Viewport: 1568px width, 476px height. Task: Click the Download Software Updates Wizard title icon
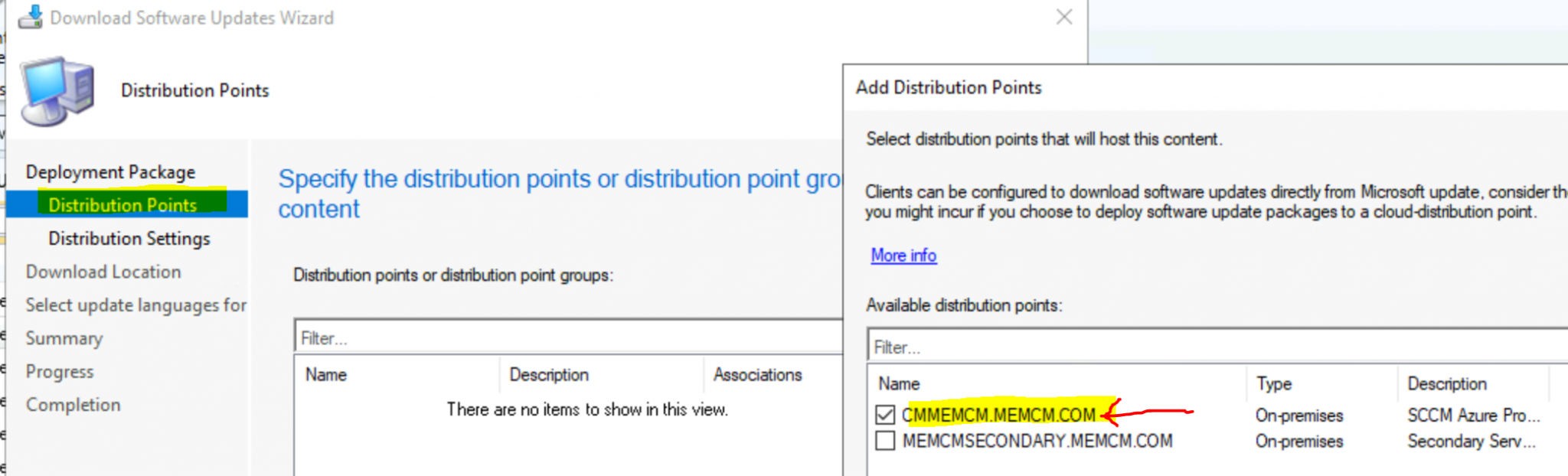[31, 17]
